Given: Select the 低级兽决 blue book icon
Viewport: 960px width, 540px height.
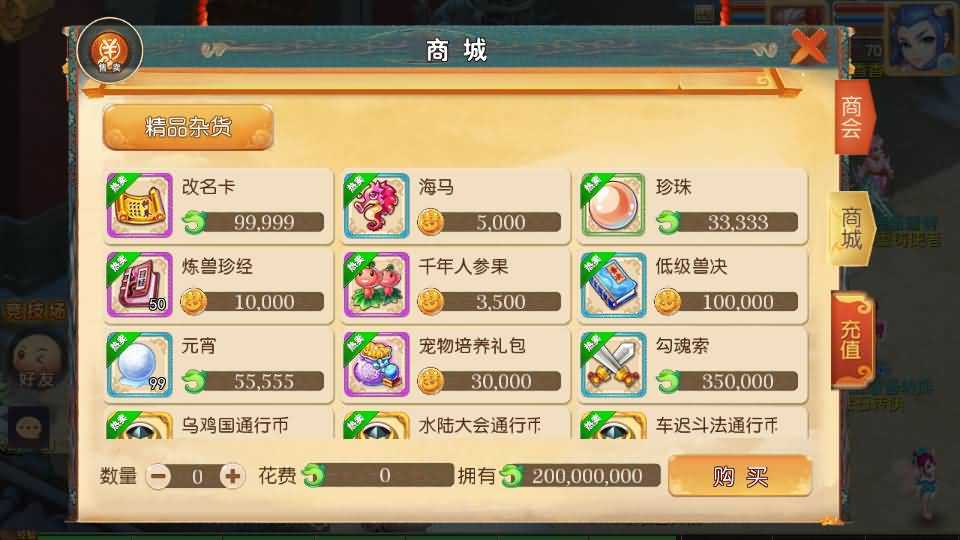Looking at the screenshot, I should pyautogui.click(x=613, y=285).
